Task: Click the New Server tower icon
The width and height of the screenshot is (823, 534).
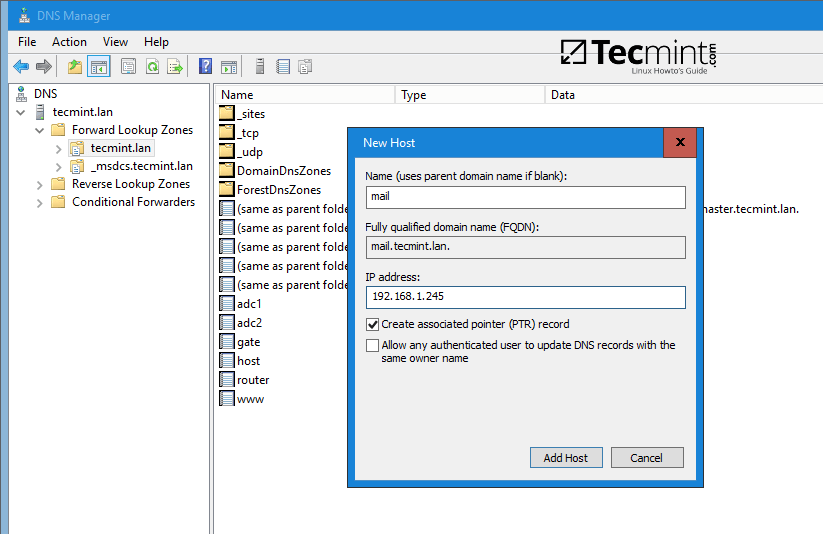Action: (260, 67)
